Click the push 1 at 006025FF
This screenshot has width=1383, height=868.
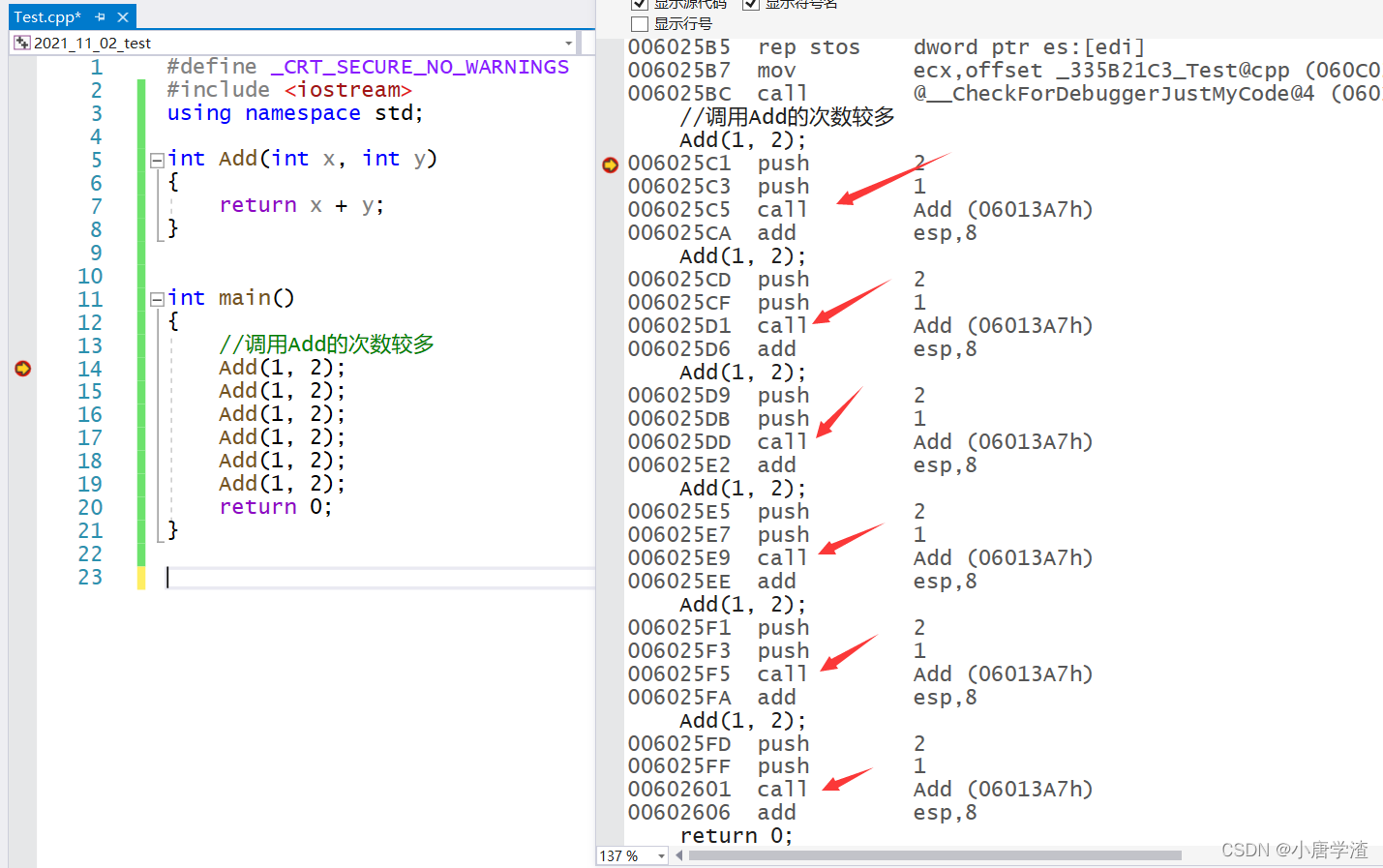point(776,766)
